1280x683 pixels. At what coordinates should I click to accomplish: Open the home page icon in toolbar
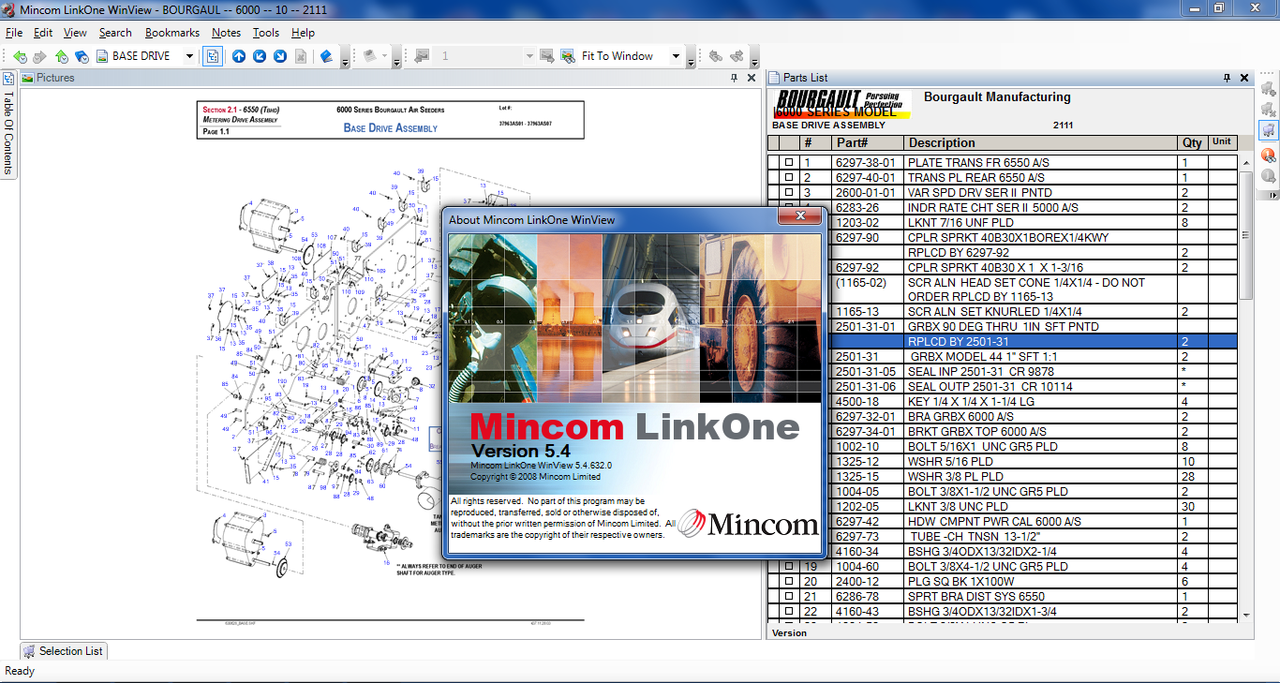[x=61, y=57]
